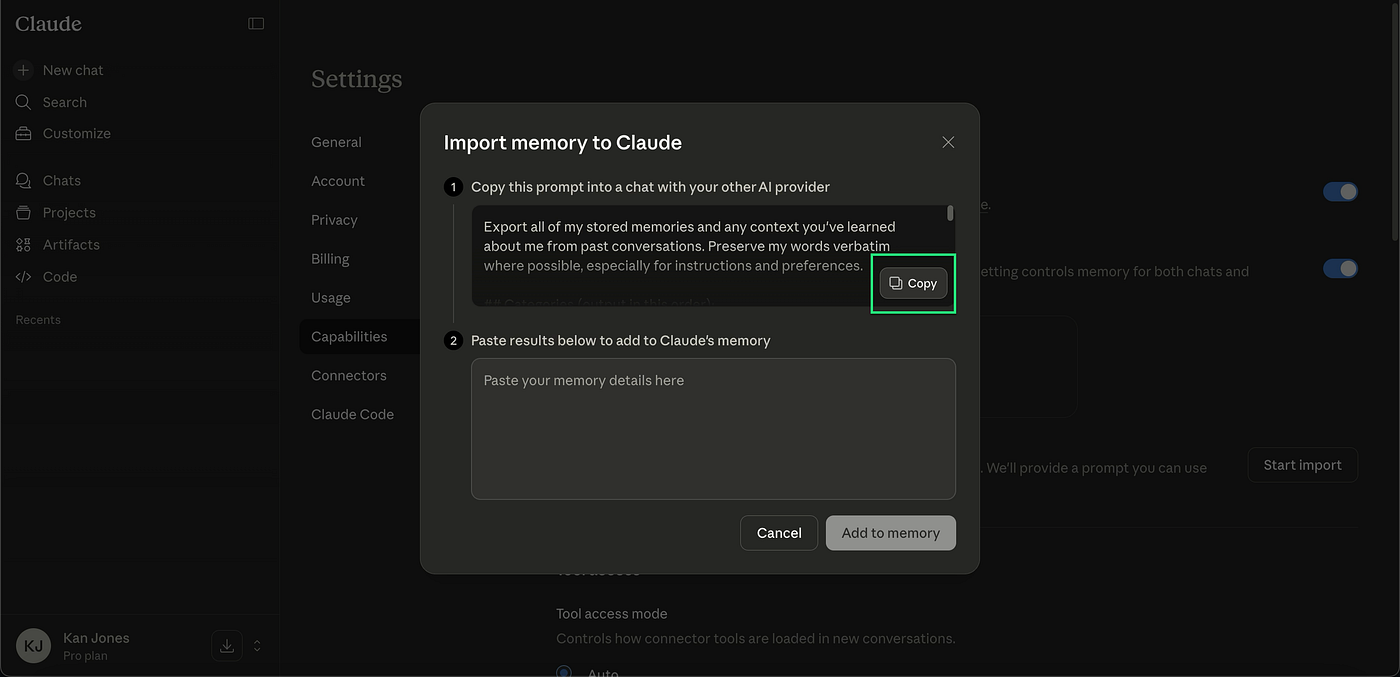Click the Settings heading
This screenshot has height=677, width=1400.
point(357,79)
